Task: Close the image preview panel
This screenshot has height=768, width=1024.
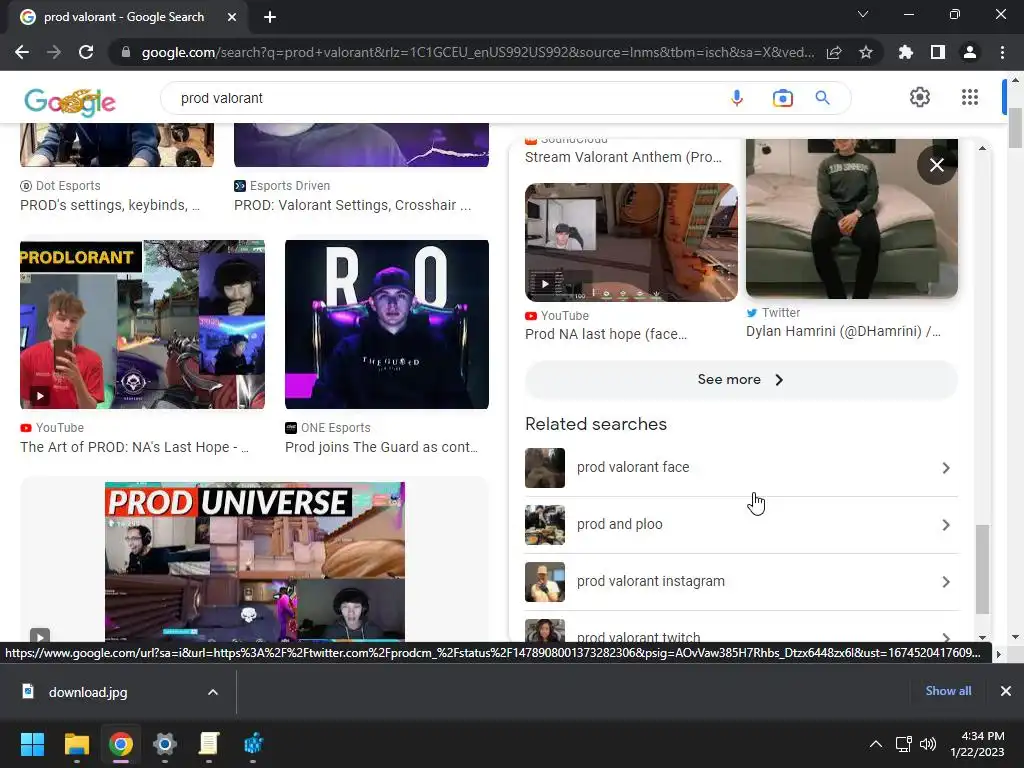Action: point(936,165)
